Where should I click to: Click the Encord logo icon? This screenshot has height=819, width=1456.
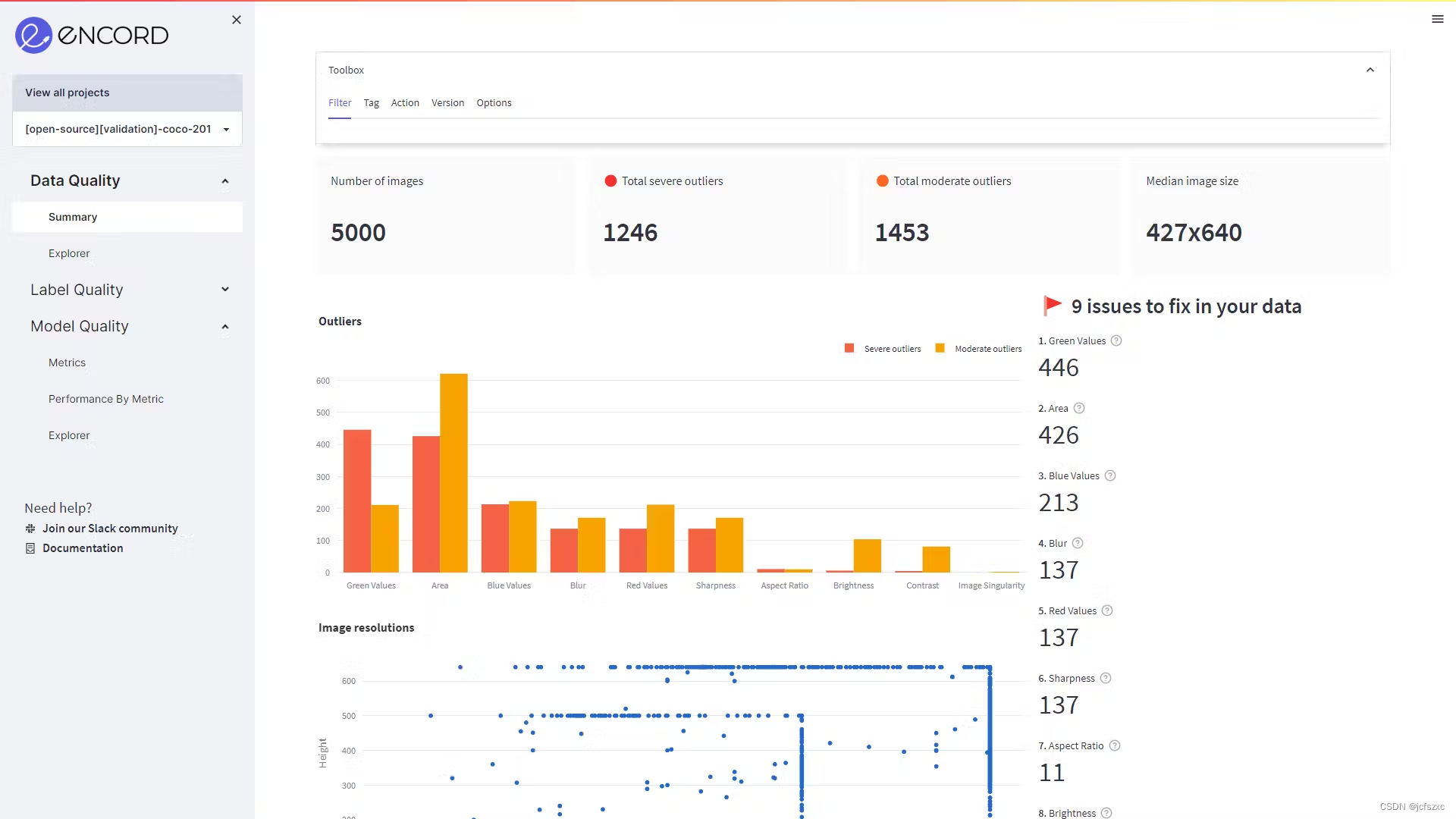pos(33,35)
